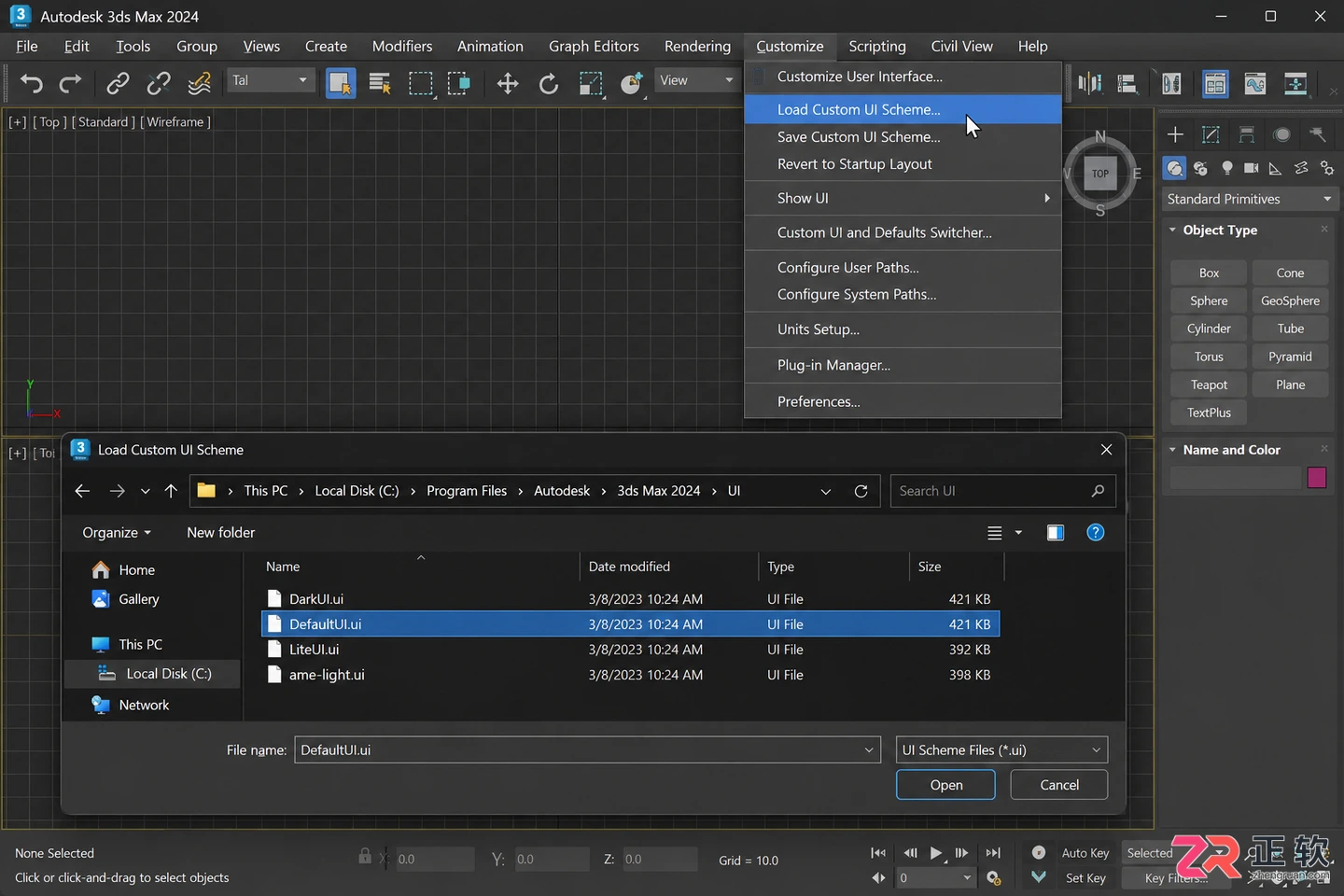This screenshot has width=1344, height=896.
Task: Expand the address bar path dropdown
Action: (x=826, y=491)
